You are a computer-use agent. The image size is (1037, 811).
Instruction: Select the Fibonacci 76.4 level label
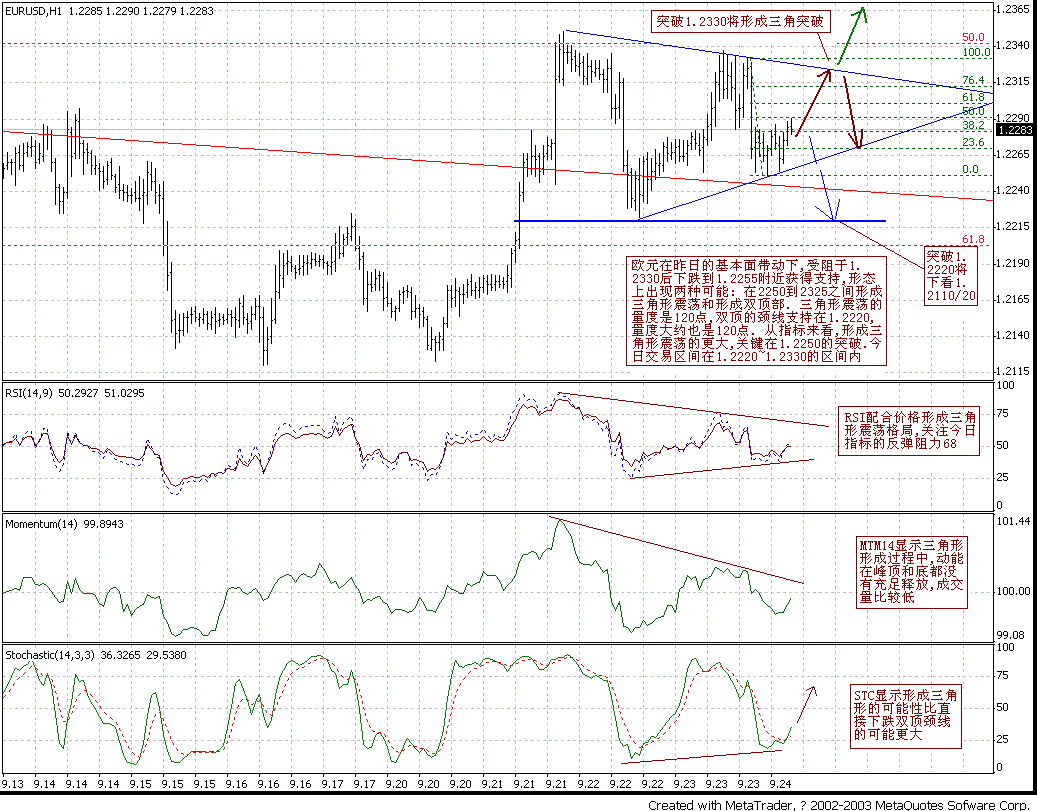click(974, 81)
